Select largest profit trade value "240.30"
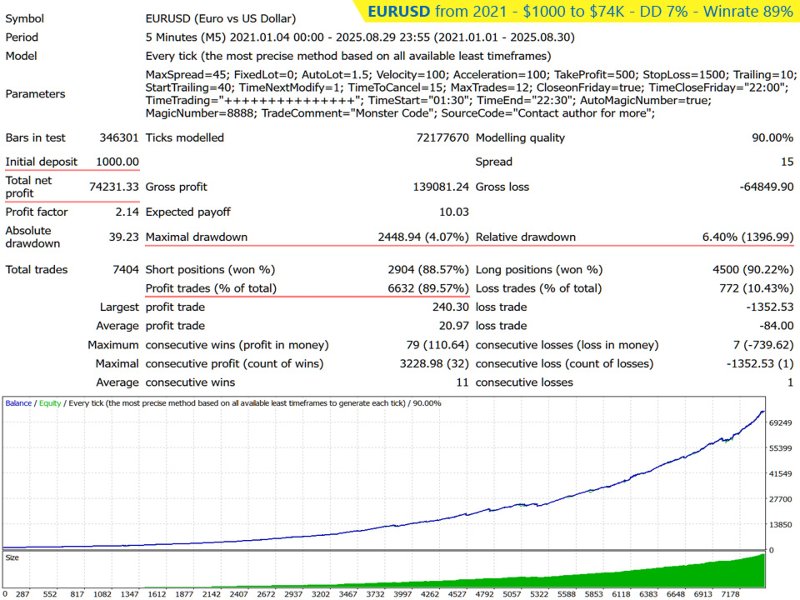Screen dimensions: 800x600 point(451,307)
